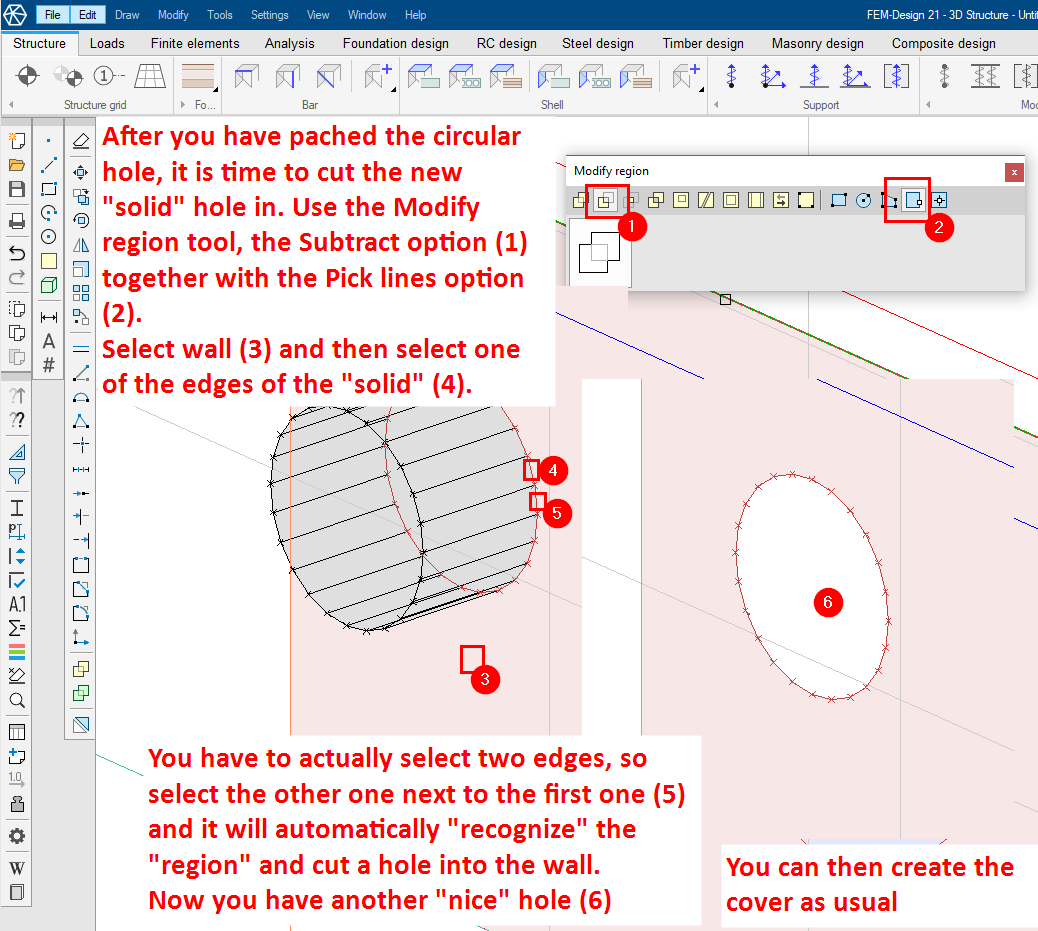This screenshot has width=1038, height=931.
Task: Click the first point support icon in Support group
Action: [x=731, y=76]
